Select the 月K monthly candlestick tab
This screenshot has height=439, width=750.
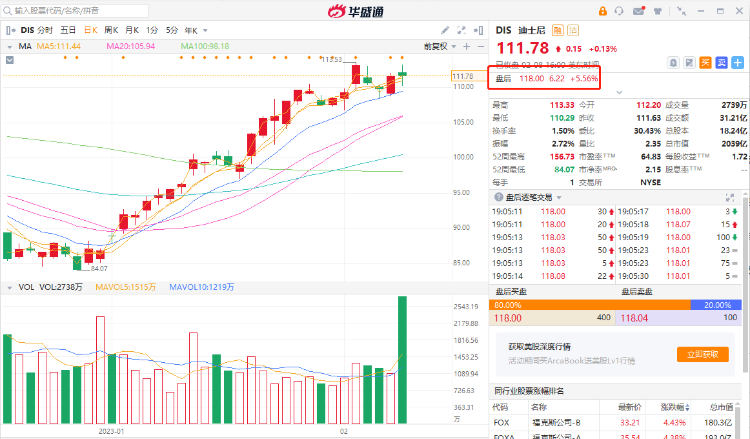[x=132, y=30]
